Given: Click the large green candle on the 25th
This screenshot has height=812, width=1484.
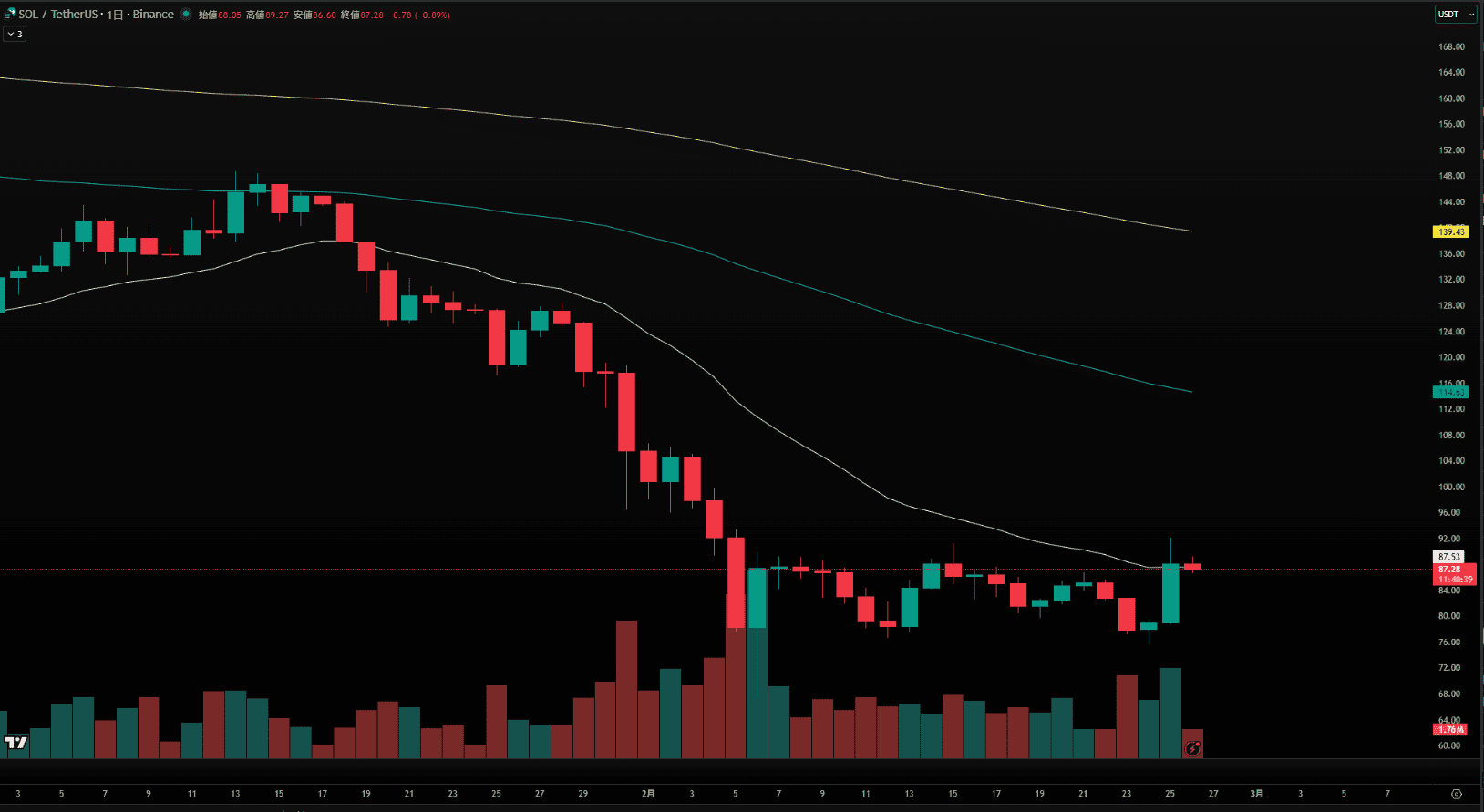Looking at the screenshot, I should (1170, 593).
